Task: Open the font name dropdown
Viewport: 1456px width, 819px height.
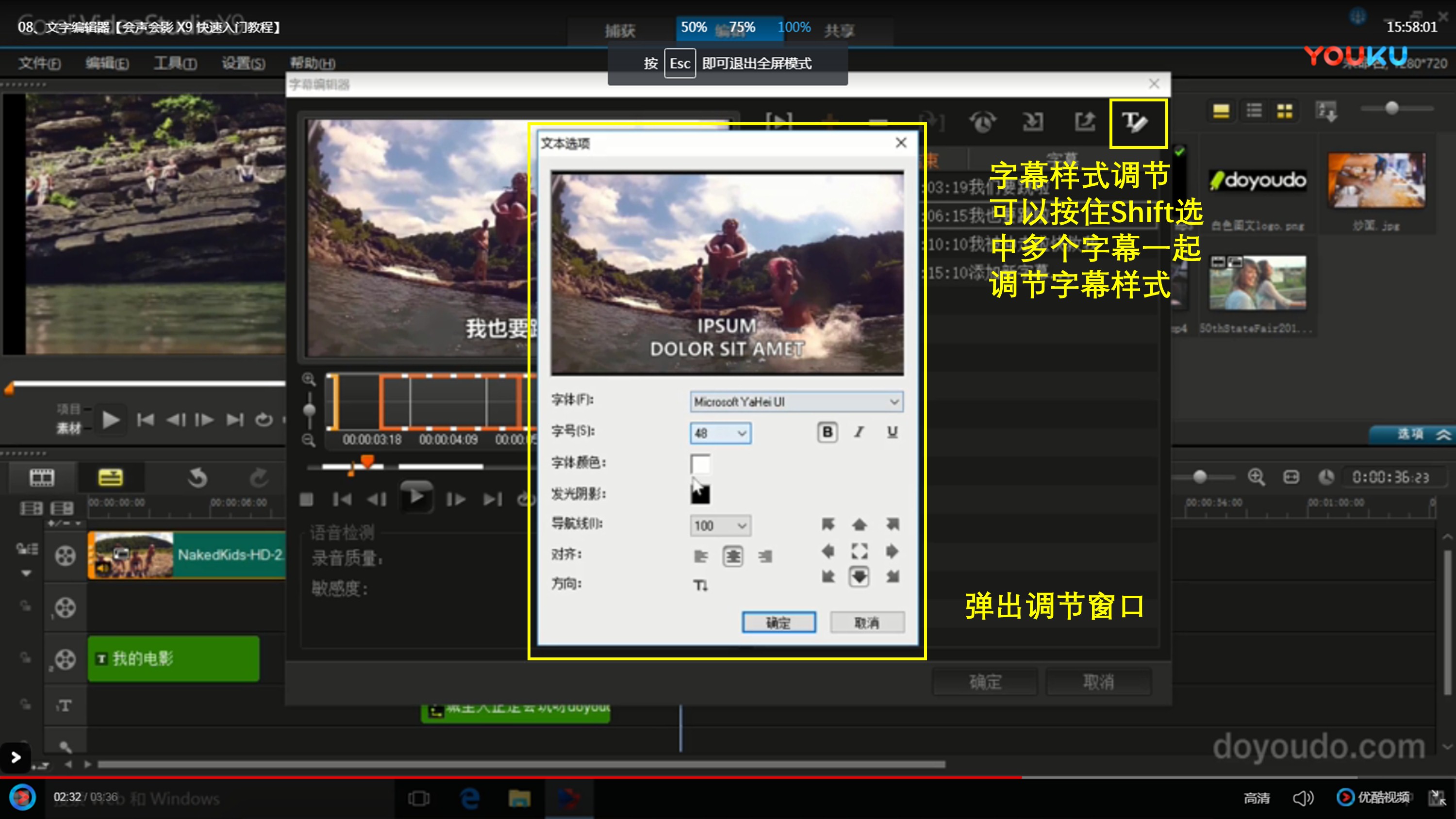Action: click(796, 401)
